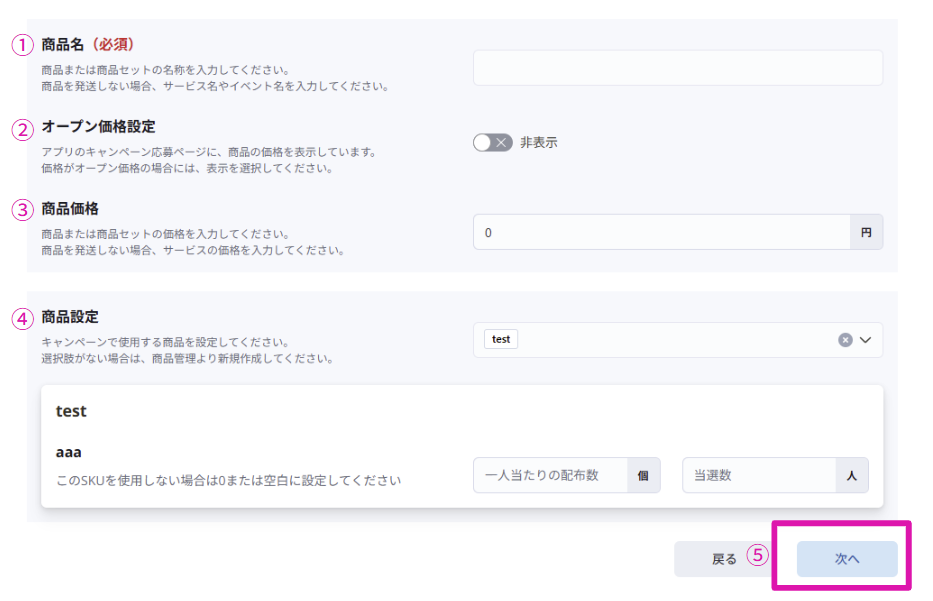
Task: Click the bold test heading in SKU card
Action: tap(71, 411)
